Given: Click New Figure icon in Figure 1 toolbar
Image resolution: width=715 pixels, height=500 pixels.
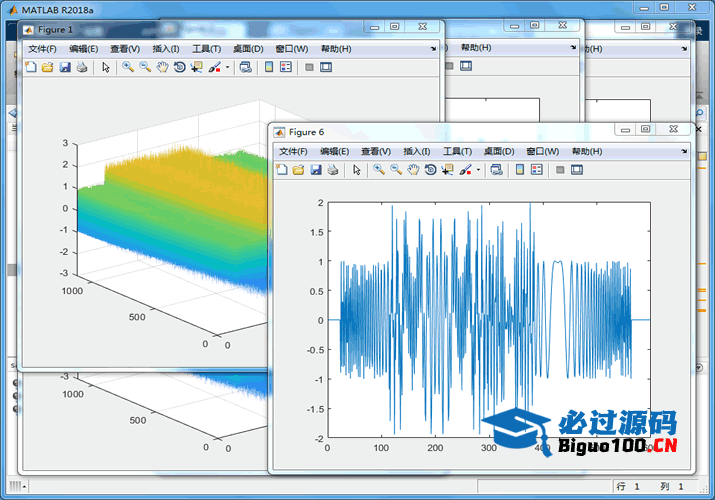Looking at the screenshot, I should tap(31, 67).
